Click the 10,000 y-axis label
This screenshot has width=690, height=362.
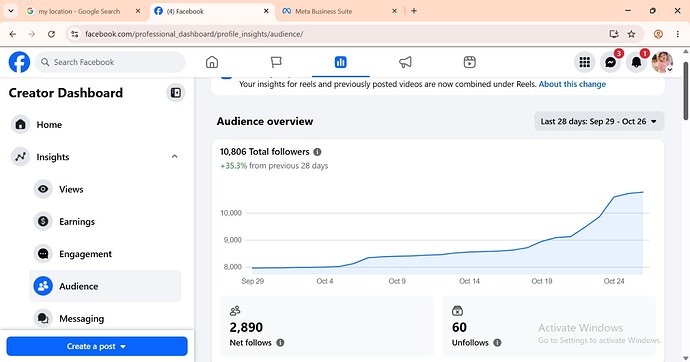tap(231, 213)
